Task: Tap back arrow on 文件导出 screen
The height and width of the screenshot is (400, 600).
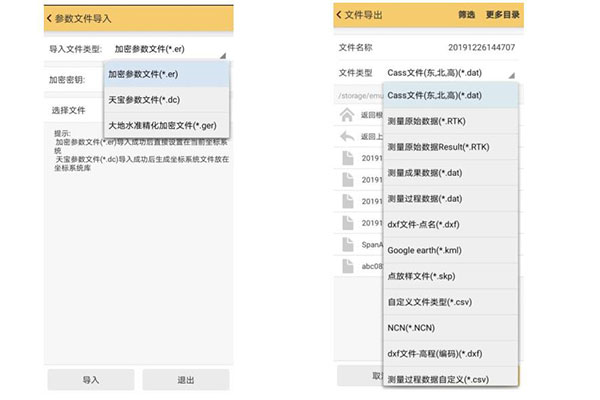Action: (338, 16)
